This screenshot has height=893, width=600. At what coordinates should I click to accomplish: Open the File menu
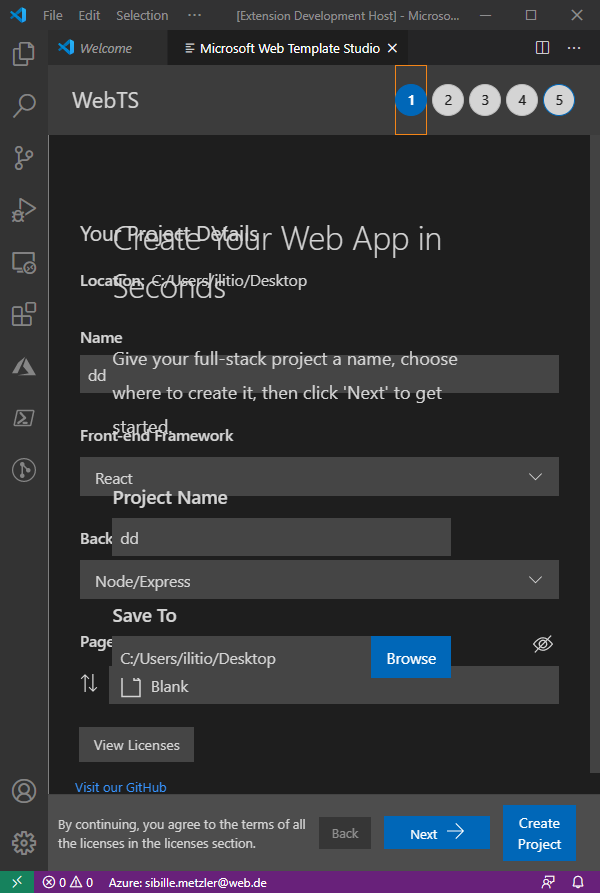[52, 15]
